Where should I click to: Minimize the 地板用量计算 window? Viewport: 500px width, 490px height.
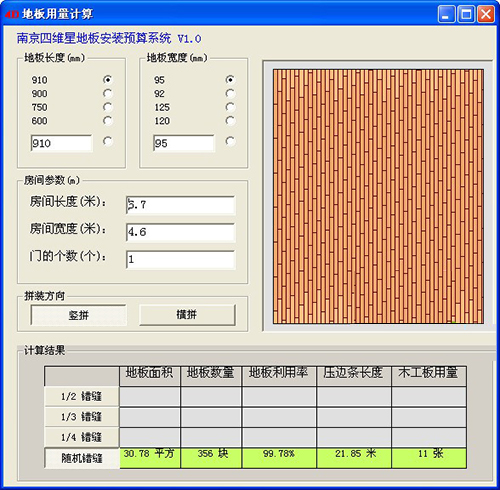pos(446,15)
